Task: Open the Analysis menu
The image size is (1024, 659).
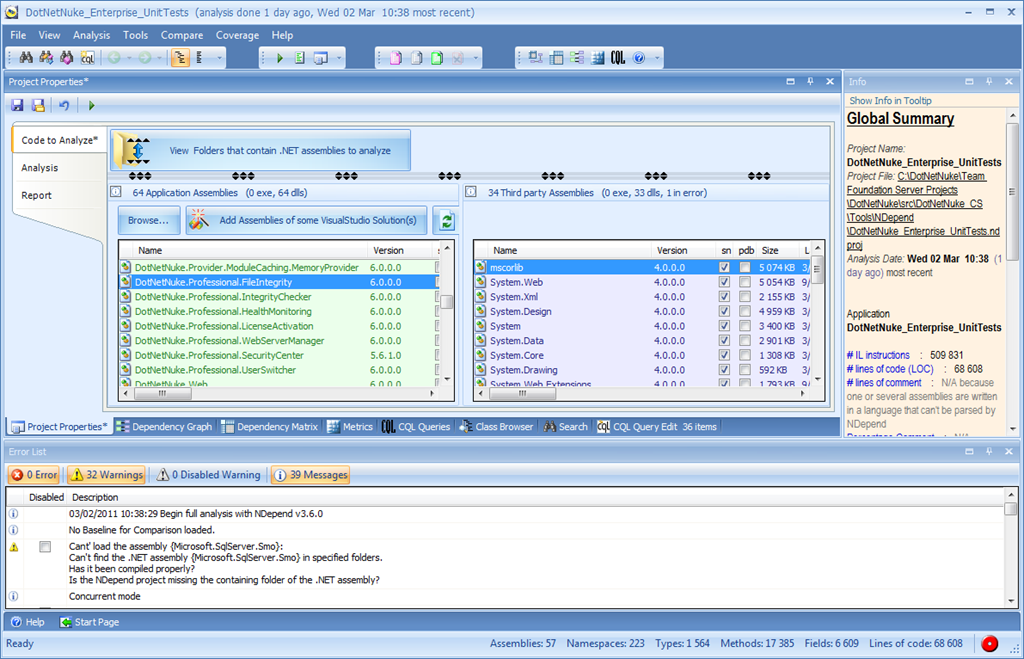Action: (91, 35)
